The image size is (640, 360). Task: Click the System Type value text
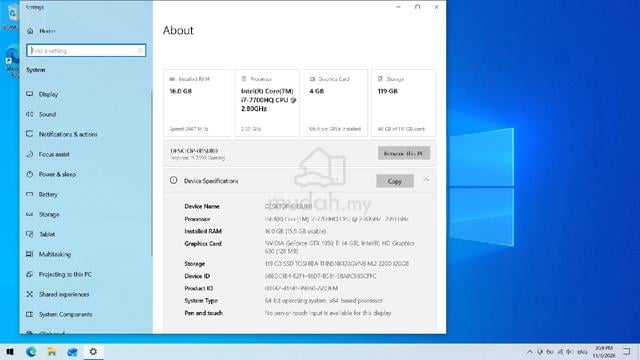[324, 301]
